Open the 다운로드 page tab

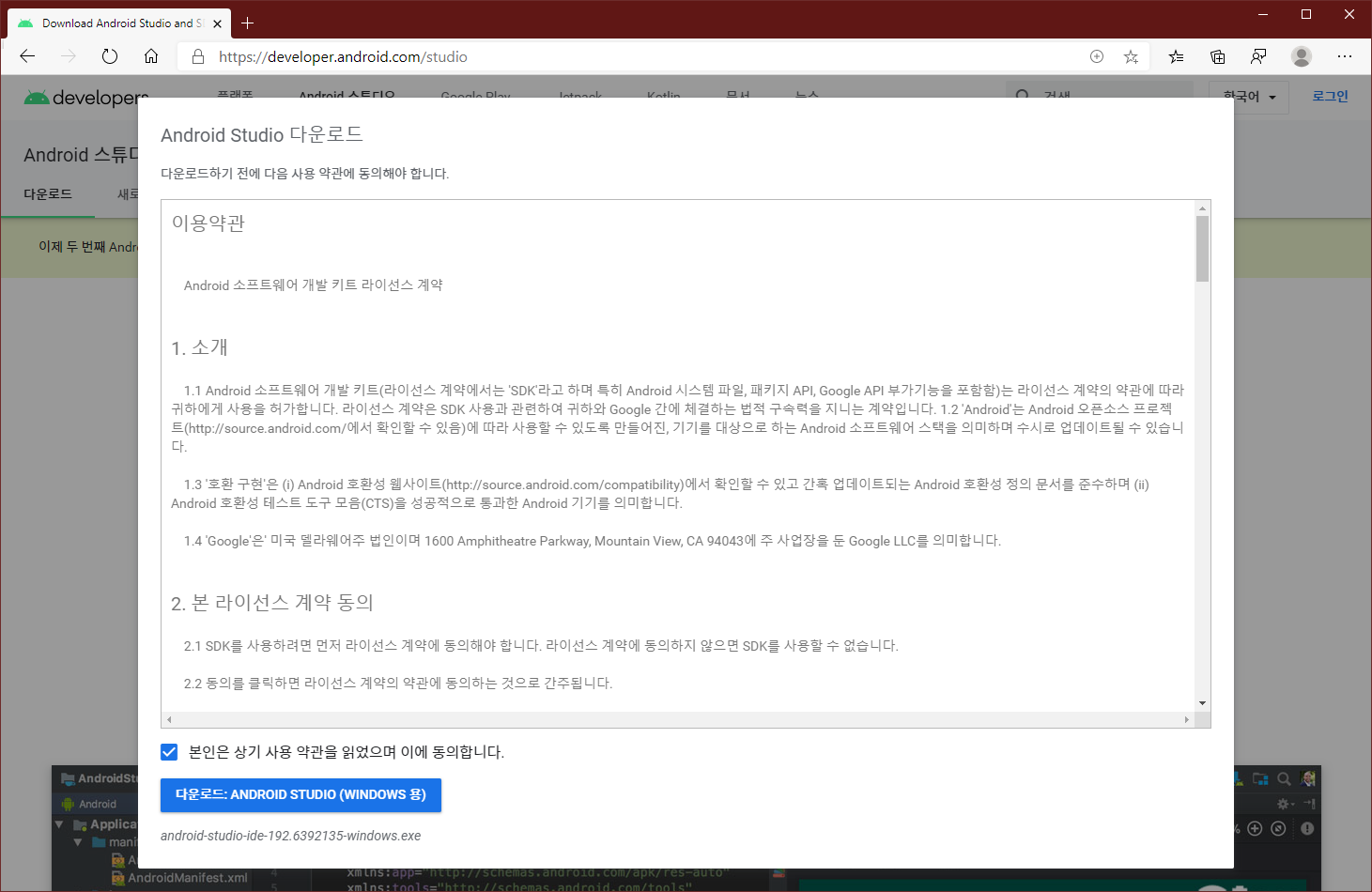click(48, 193)
